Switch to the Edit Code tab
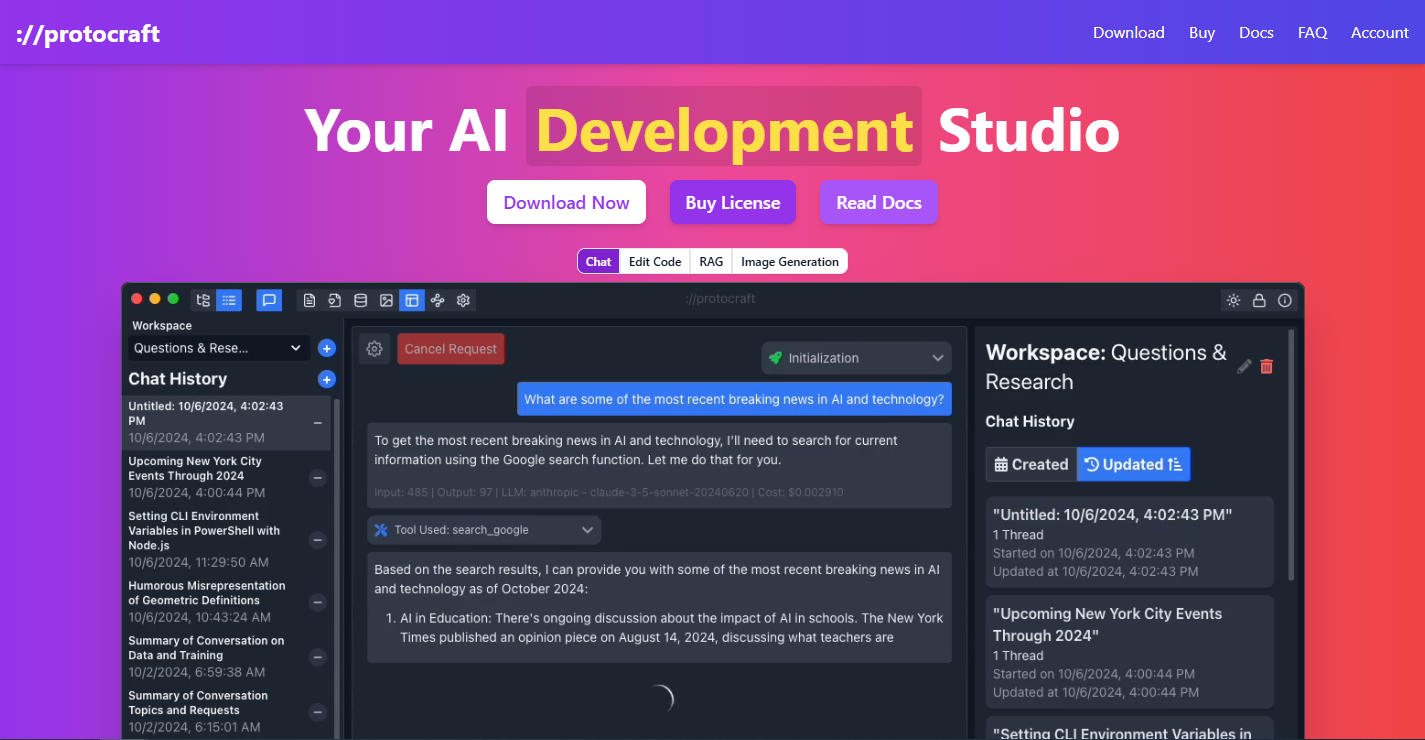This screenshot has width=1425, height=740. (655, 261)
